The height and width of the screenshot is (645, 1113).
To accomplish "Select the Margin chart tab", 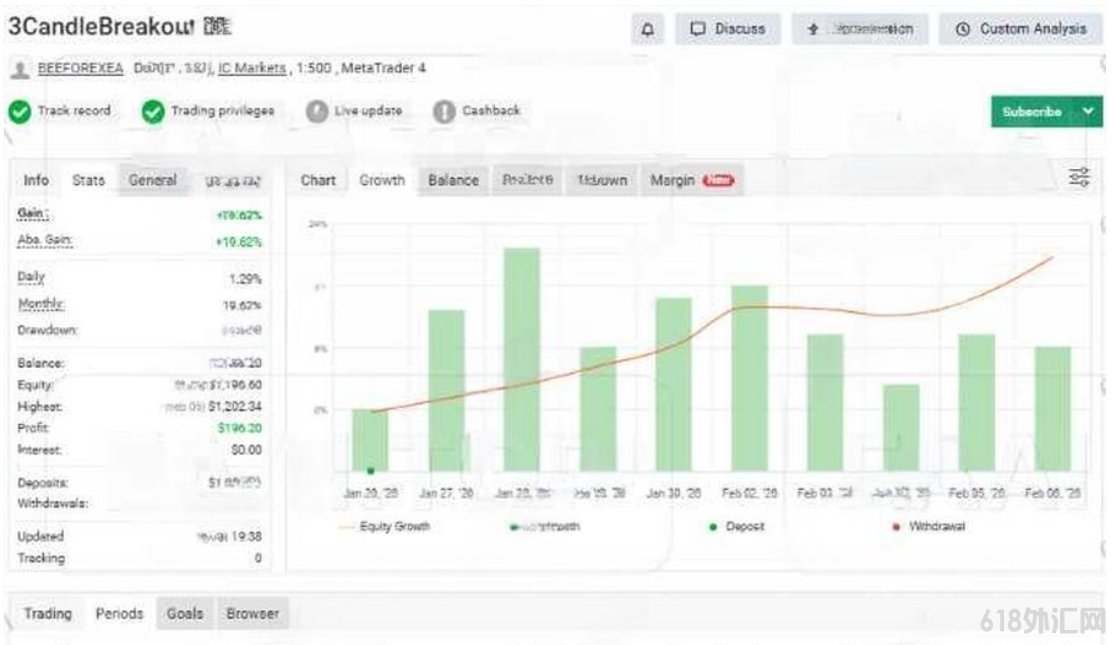I will point(691,180).
